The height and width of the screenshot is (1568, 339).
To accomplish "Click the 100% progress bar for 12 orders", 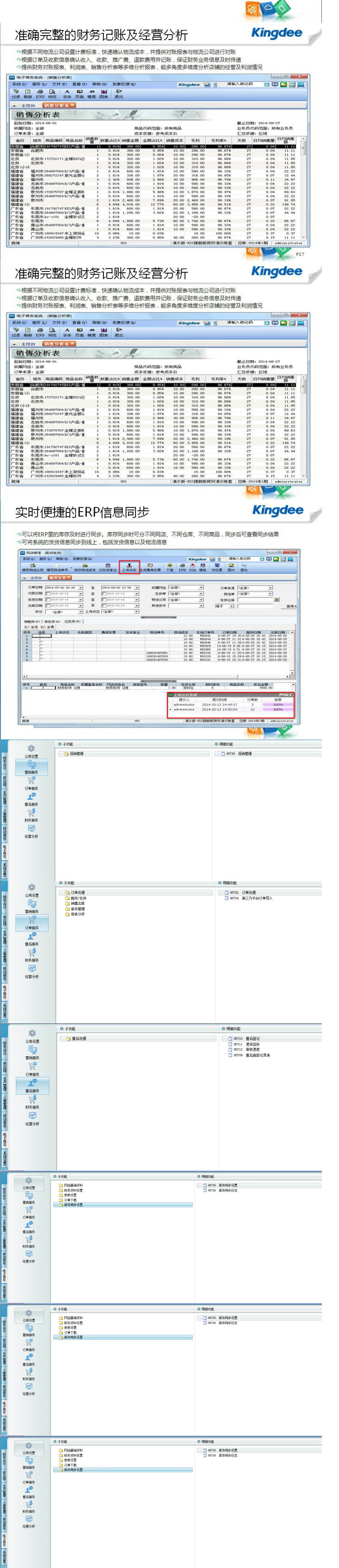I will point(278,709).
